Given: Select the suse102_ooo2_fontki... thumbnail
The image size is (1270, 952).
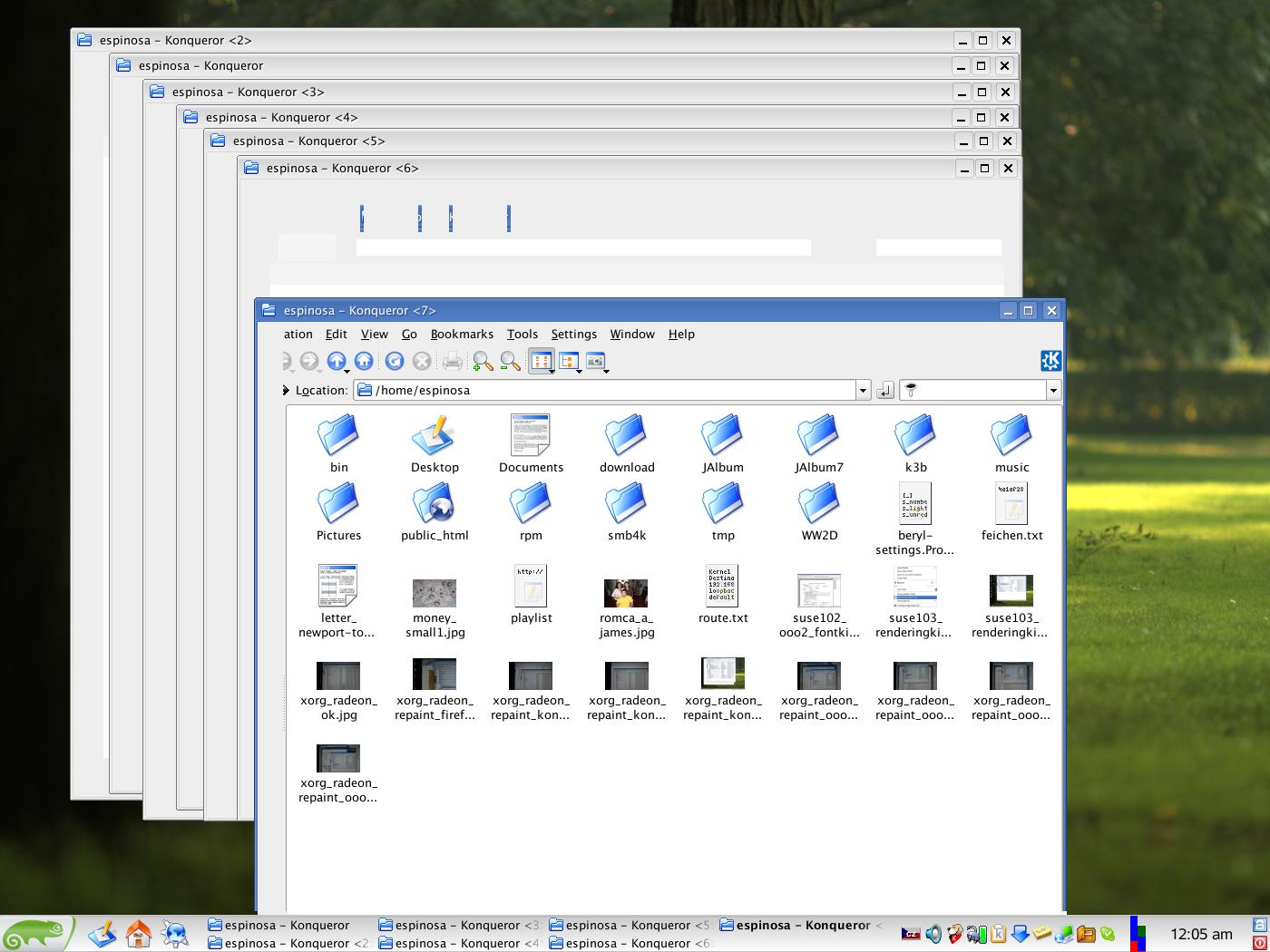Looking at the screenshot, I should 819,590.
